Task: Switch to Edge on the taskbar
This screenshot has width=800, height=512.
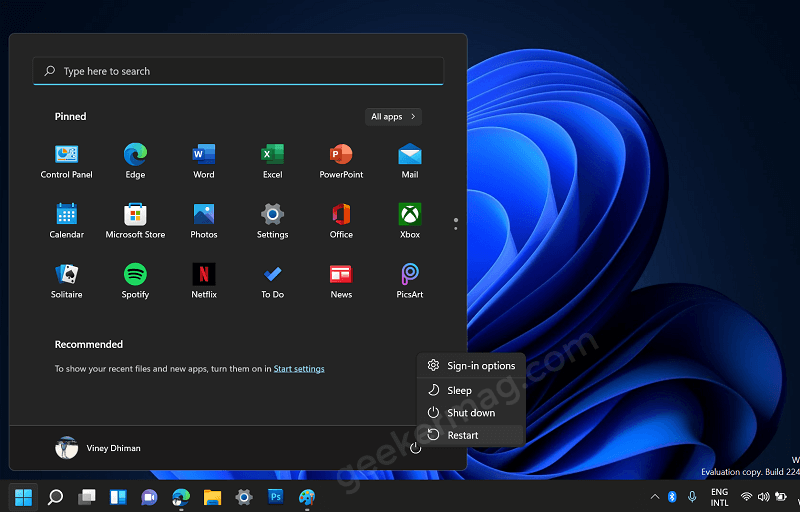Action: click(x=181, y=497)
